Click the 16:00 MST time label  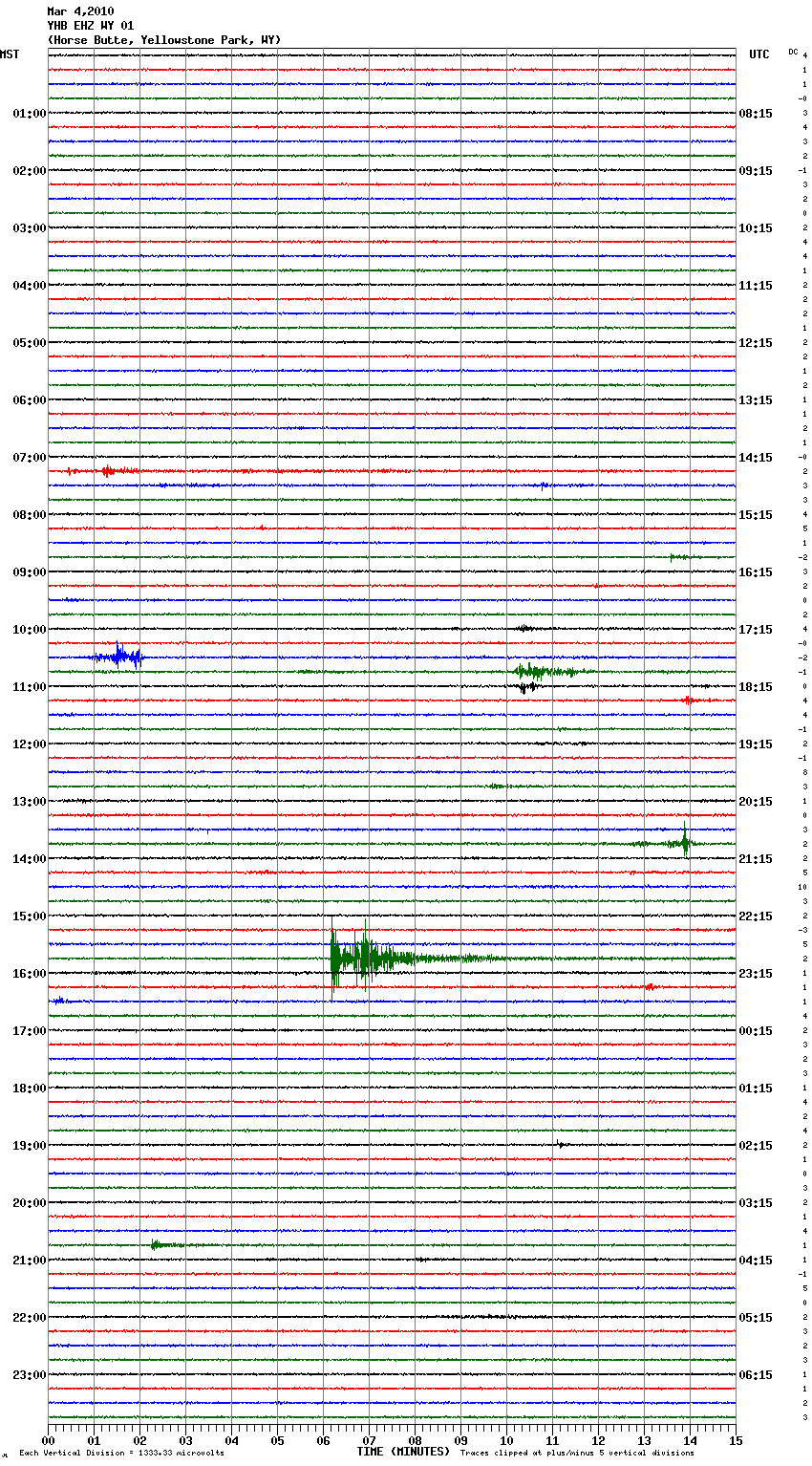[30, 974]
